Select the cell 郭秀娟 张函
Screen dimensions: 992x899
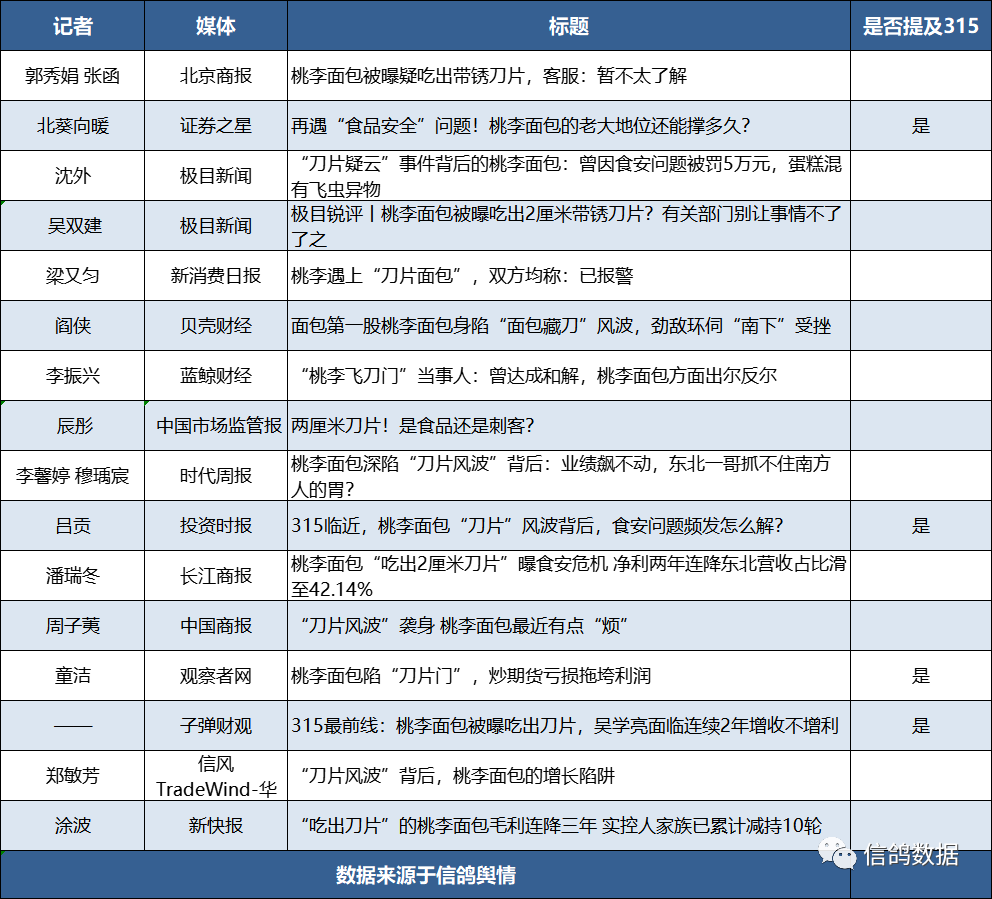point(72,76)
